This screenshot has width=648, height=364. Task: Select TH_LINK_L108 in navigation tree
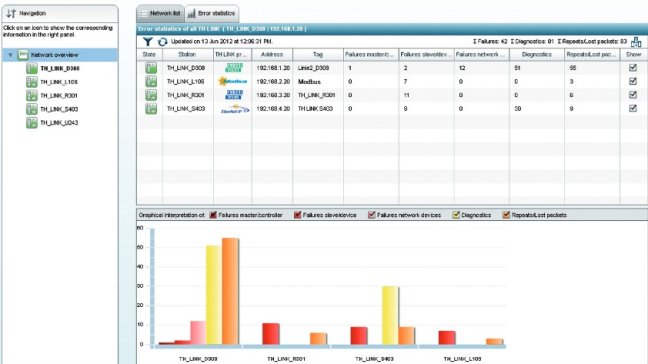59,82
